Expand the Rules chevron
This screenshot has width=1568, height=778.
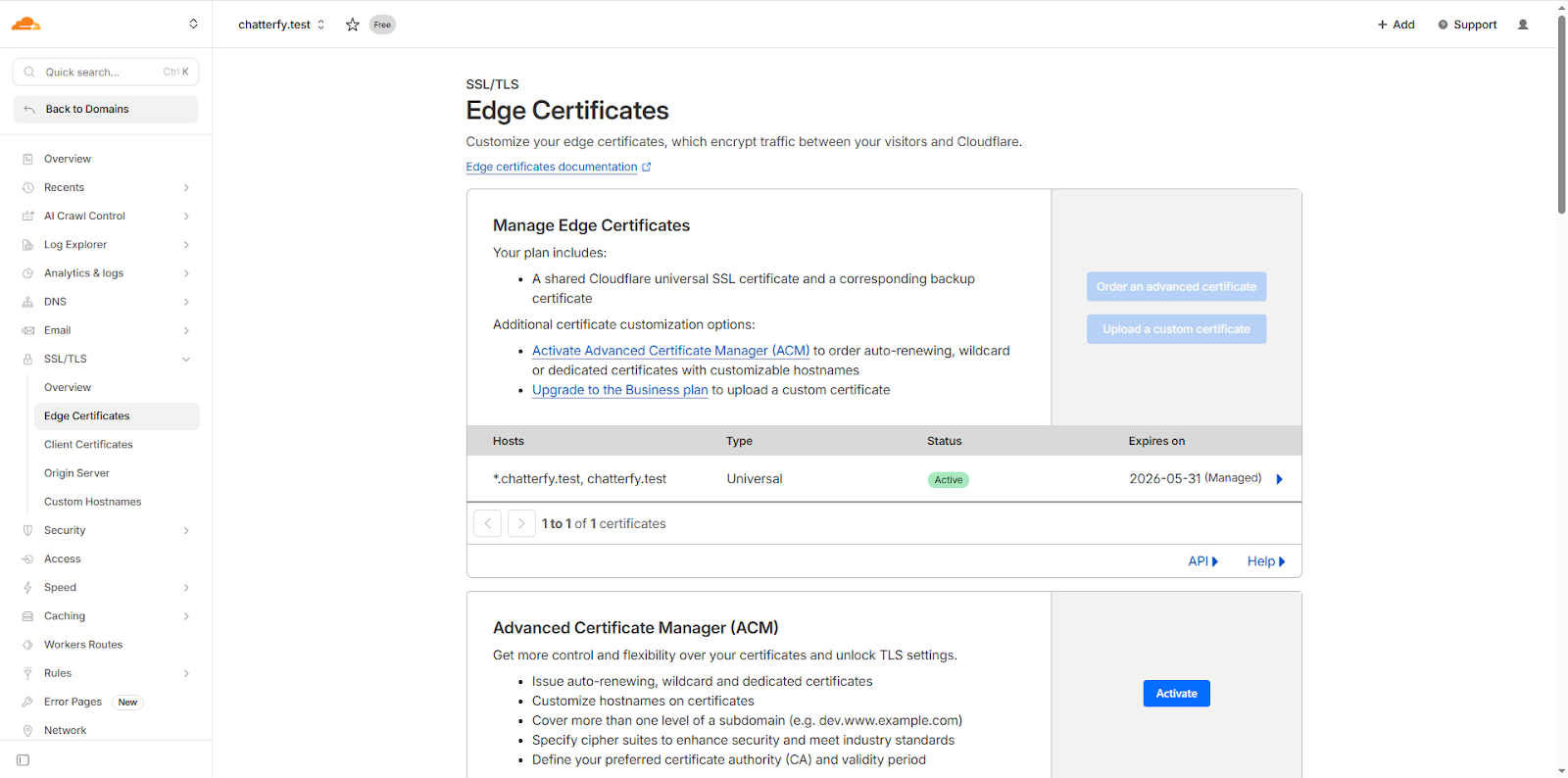click(x=186, y=673)
